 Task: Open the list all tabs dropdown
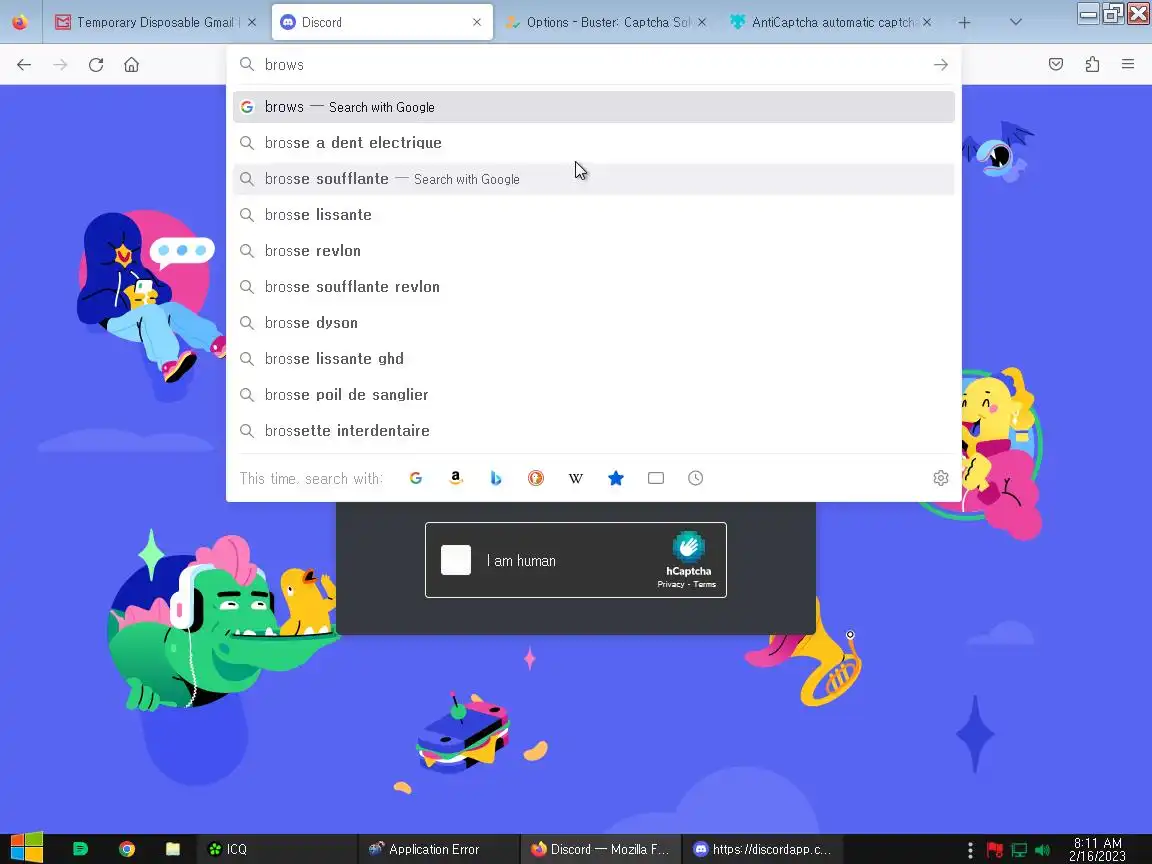pyautogui.click(x=1015, y=22)
